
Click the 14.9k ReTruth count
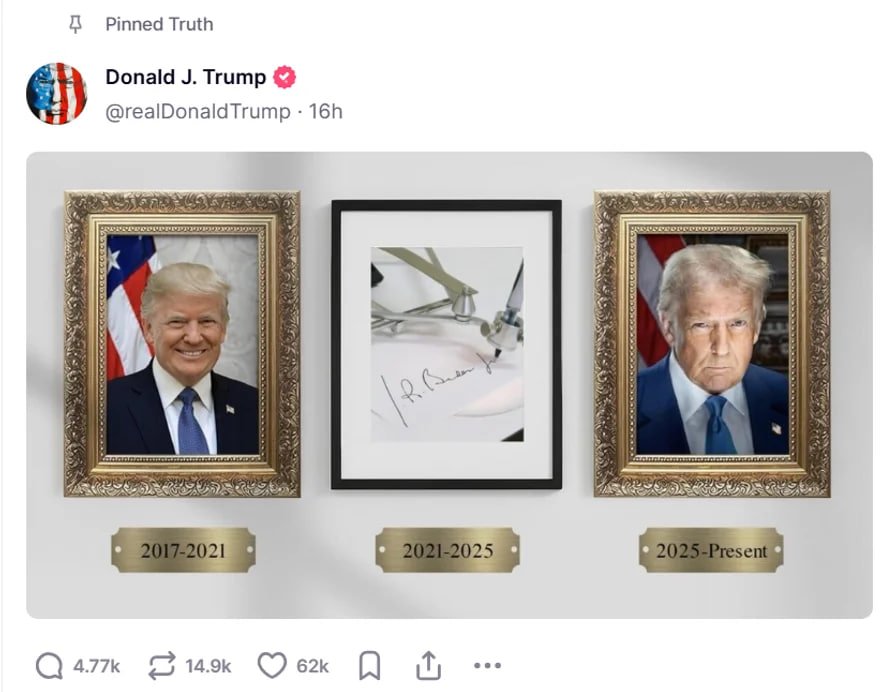point(208,666)
